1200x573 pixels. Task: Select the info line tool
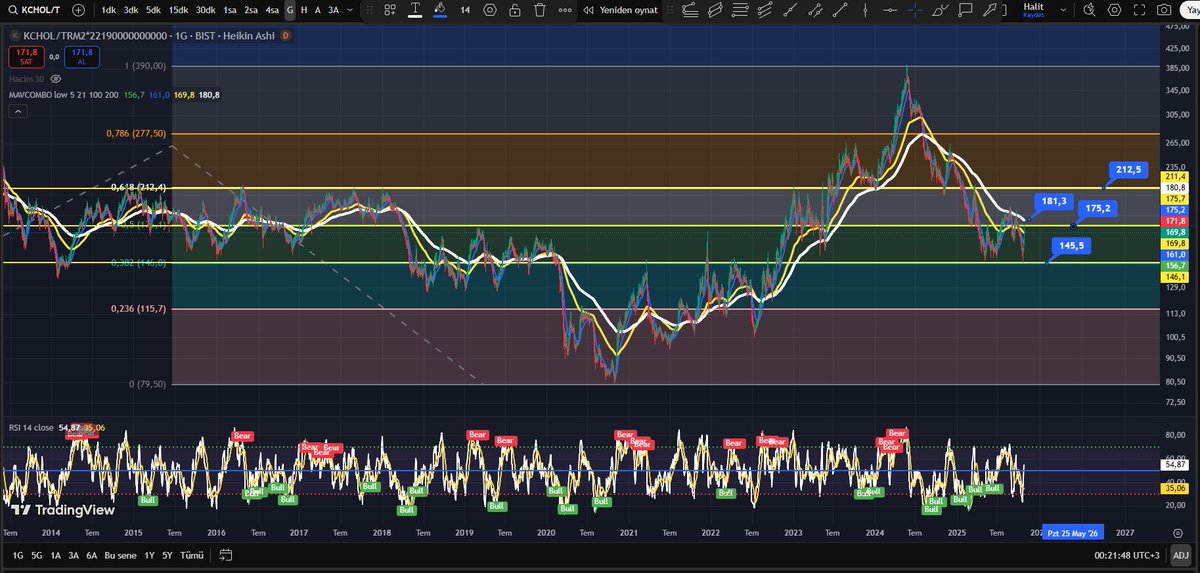814,9
